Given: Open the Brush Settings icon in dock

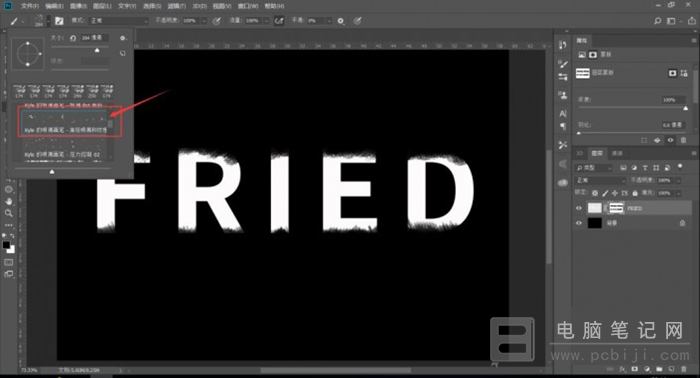Looking at the screenshot, I should click(x=562, y=77).
